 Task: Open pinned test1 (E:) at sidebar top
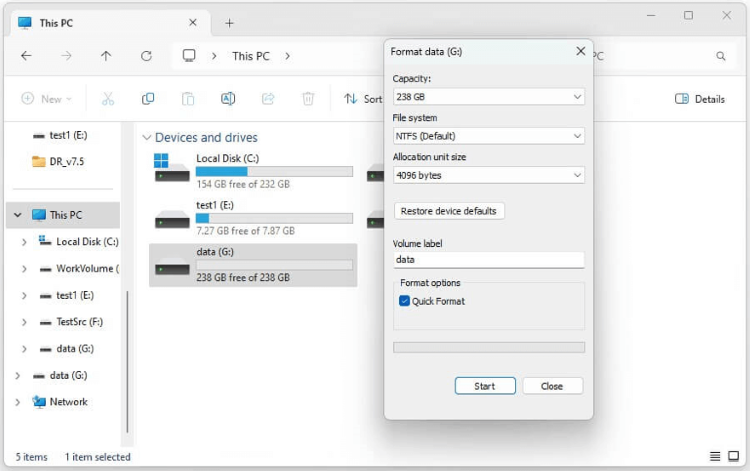coord(60,135)
